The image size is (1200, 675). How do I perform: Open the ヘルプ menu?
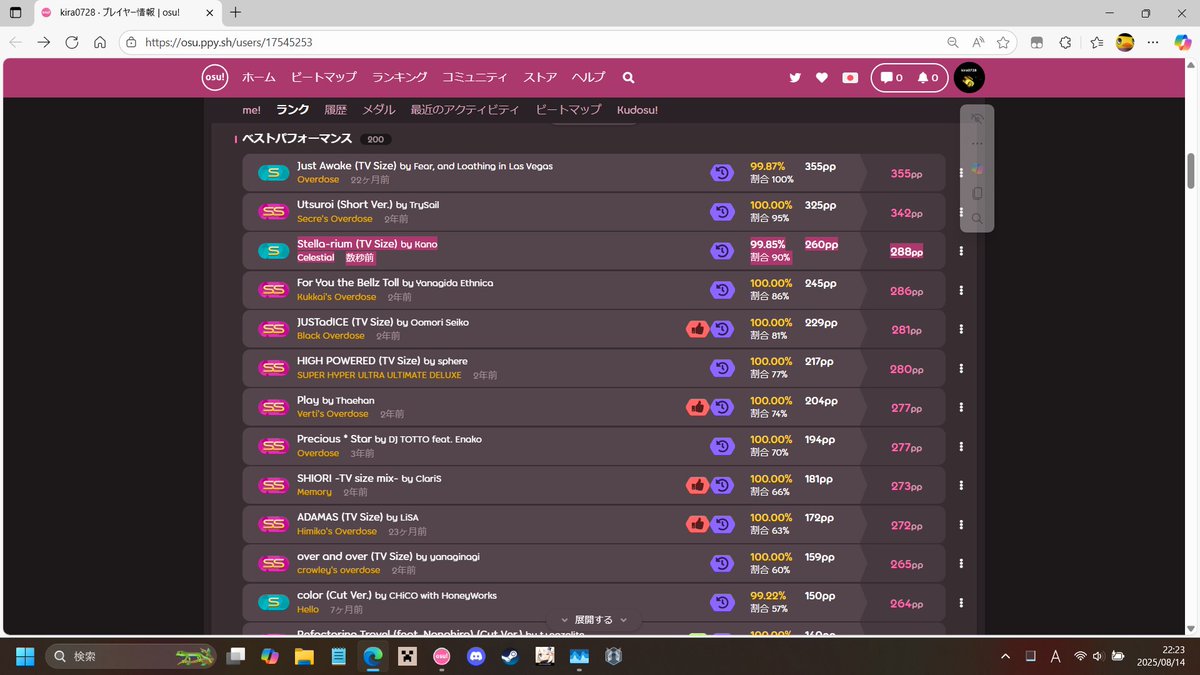[588, 77]
